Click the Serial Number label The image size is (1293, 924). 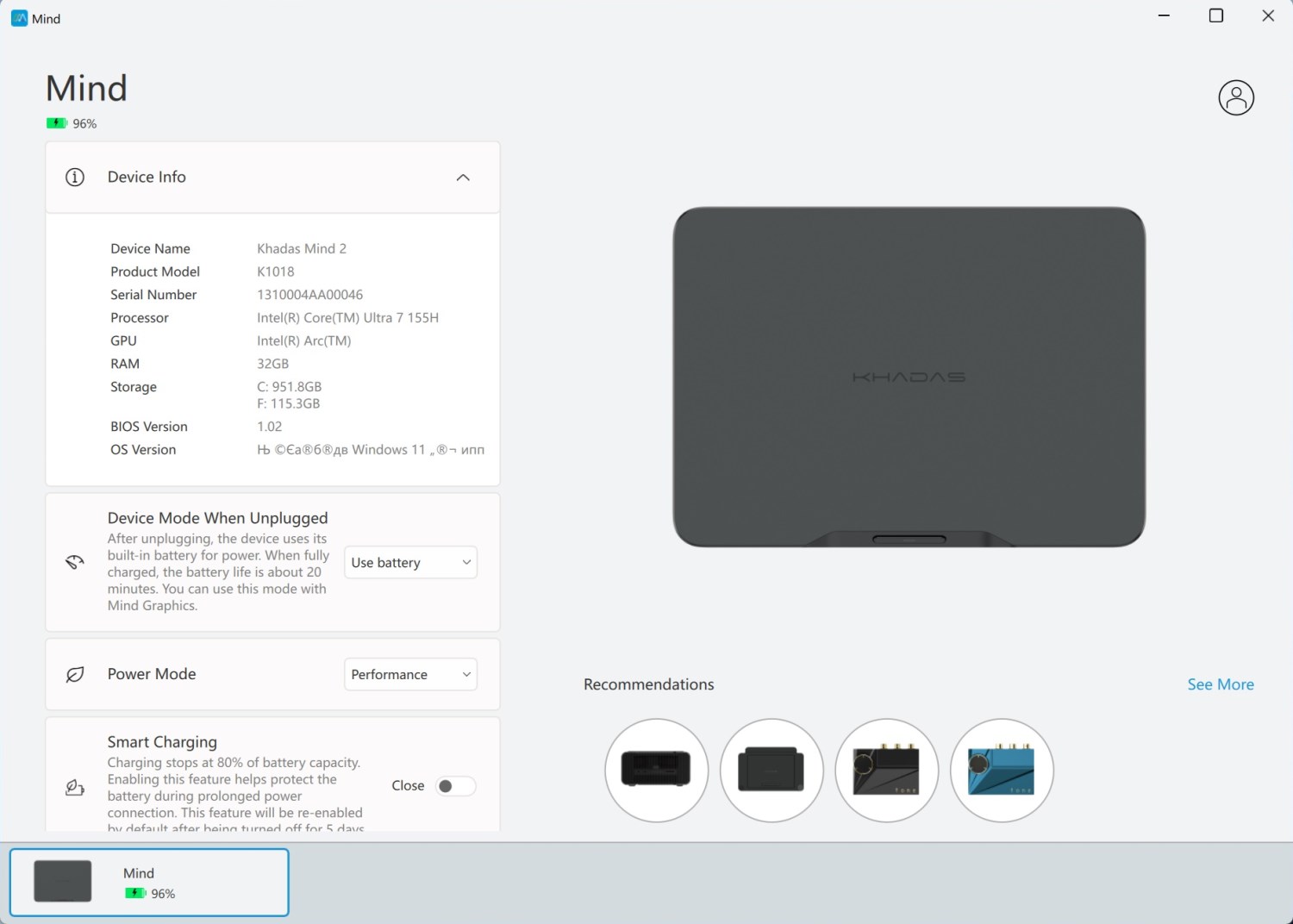click(x=153, y=295)
